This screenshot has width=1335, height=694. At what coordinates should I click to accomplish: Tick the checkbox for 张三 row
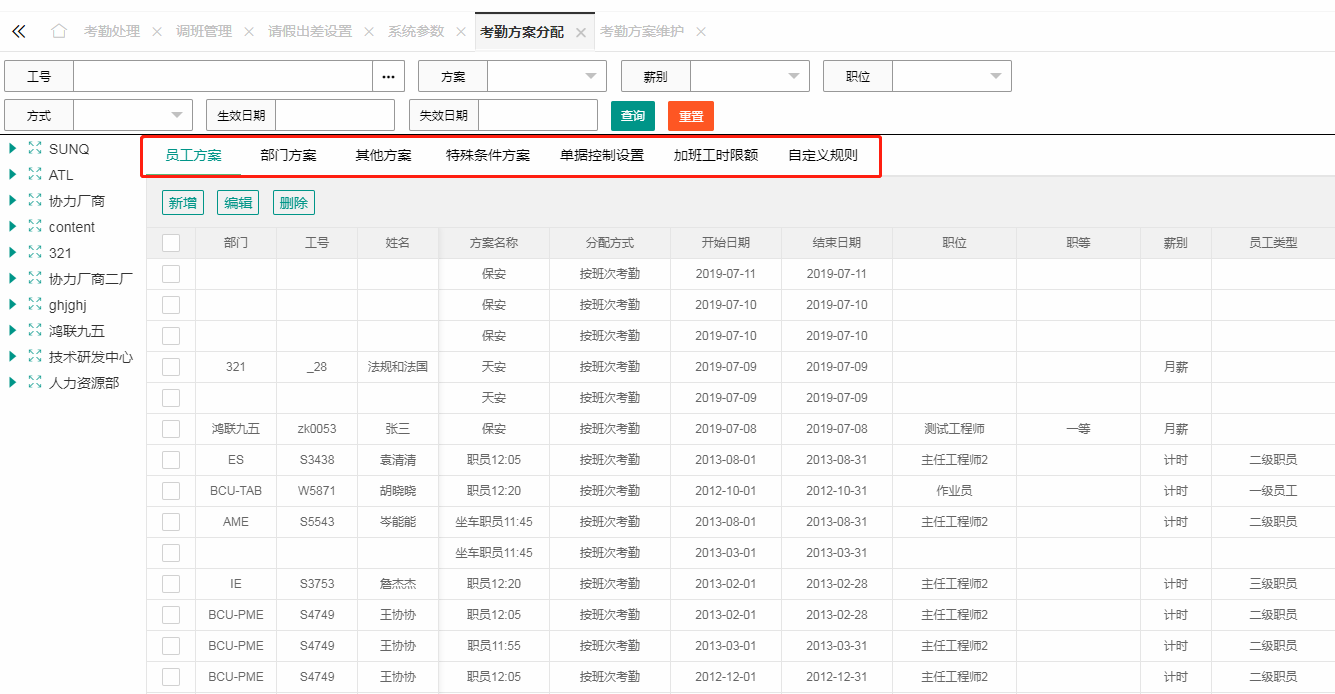[x=171, y=429]
